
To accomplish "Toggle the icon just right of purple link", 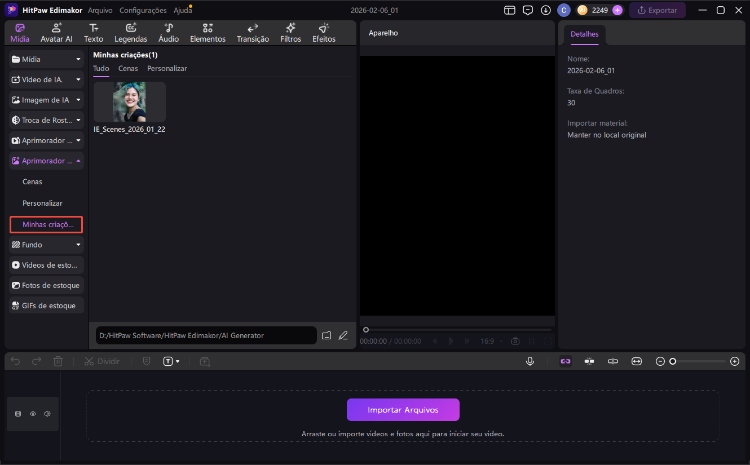I will [589, 361].
